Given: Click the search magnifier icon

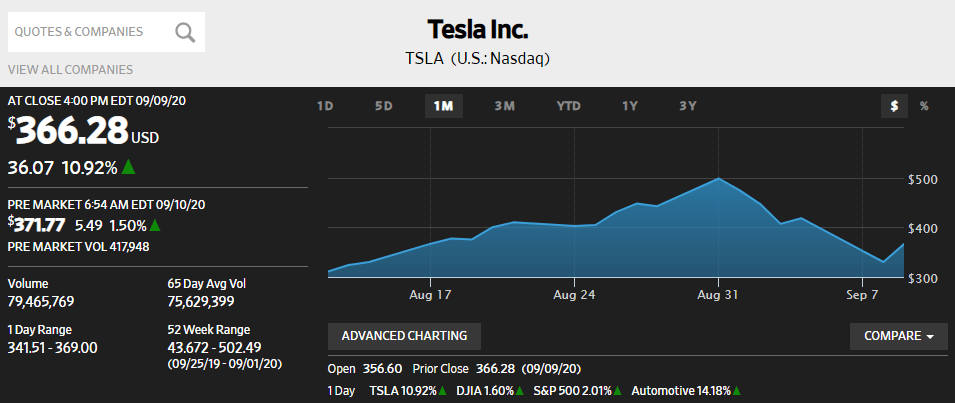Looking at the screenshot, I should tap(185, 32).
